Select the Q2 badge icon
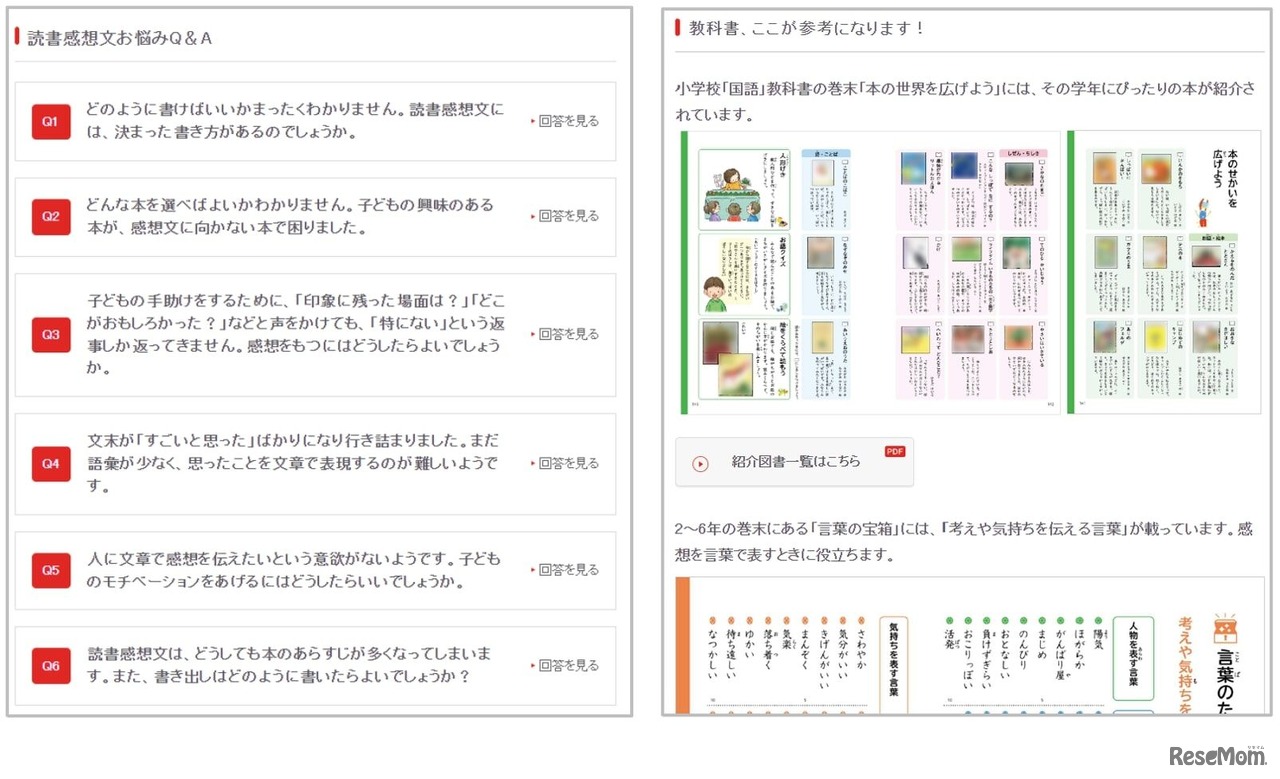The image size is (1280, 779). click(x=51, y=217)
